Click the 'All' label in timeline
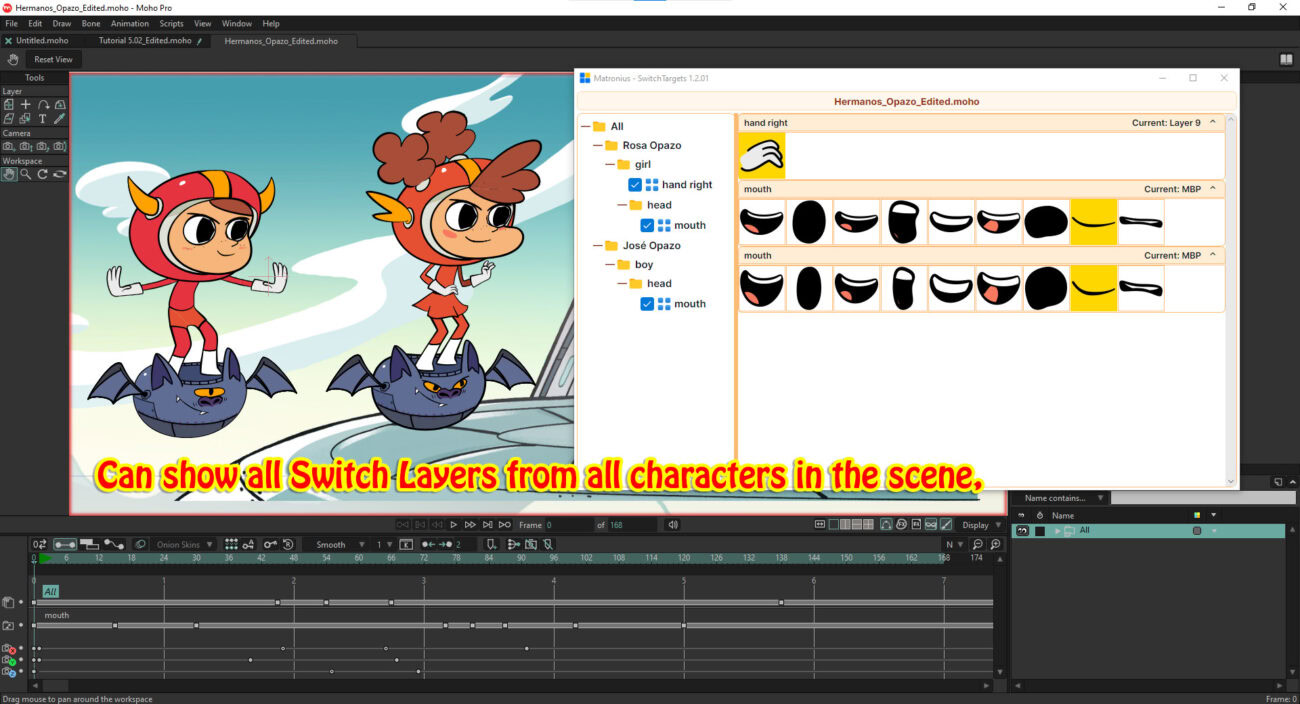Image resolution: width=1300 pixels, height=704 pixels. click(x=50, y=592)
